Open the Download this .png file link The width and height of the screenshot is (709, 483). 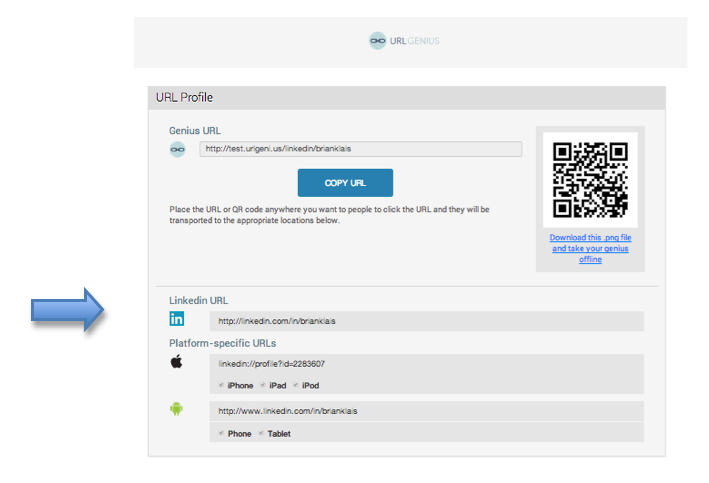591,248
